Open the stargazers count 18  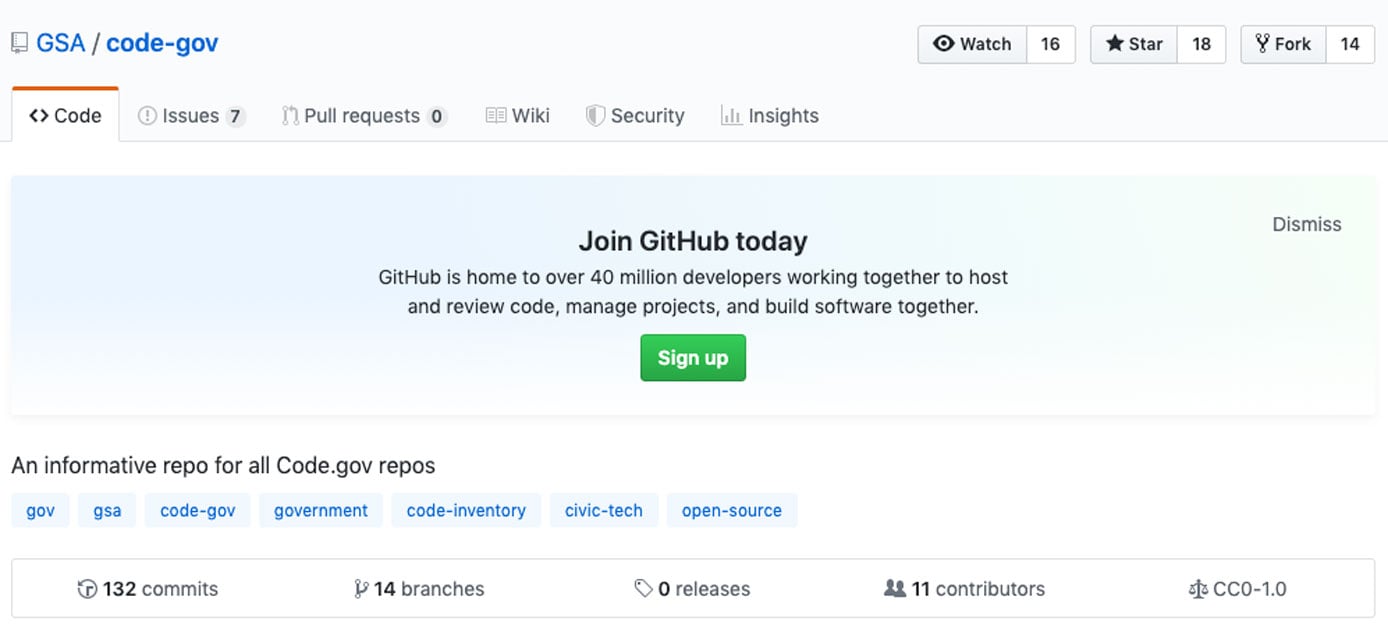[x=1201, y=44]
